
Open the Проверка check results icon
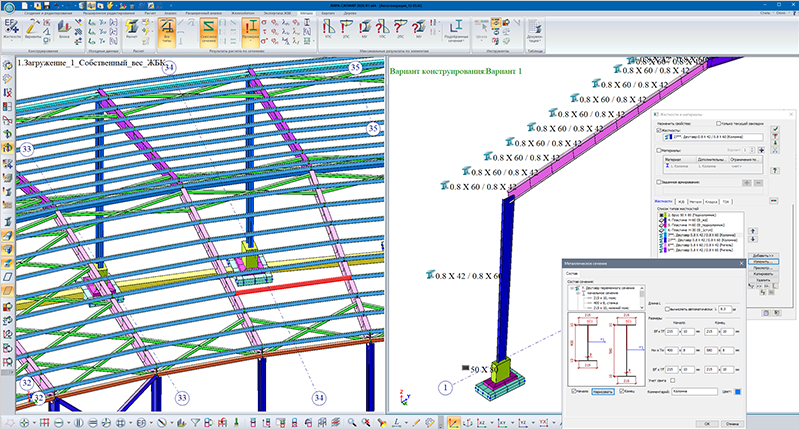click(x=251, y=32)
